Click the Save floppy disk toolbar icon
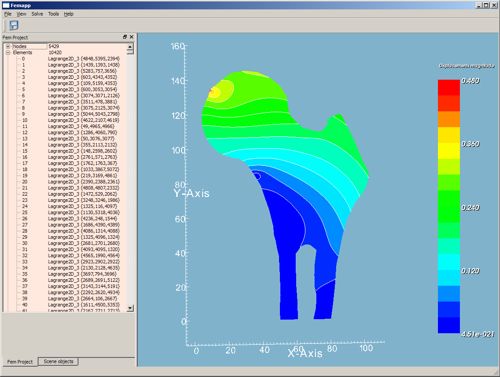The height and width of the screenshot is (377, 500). point(14,25)
